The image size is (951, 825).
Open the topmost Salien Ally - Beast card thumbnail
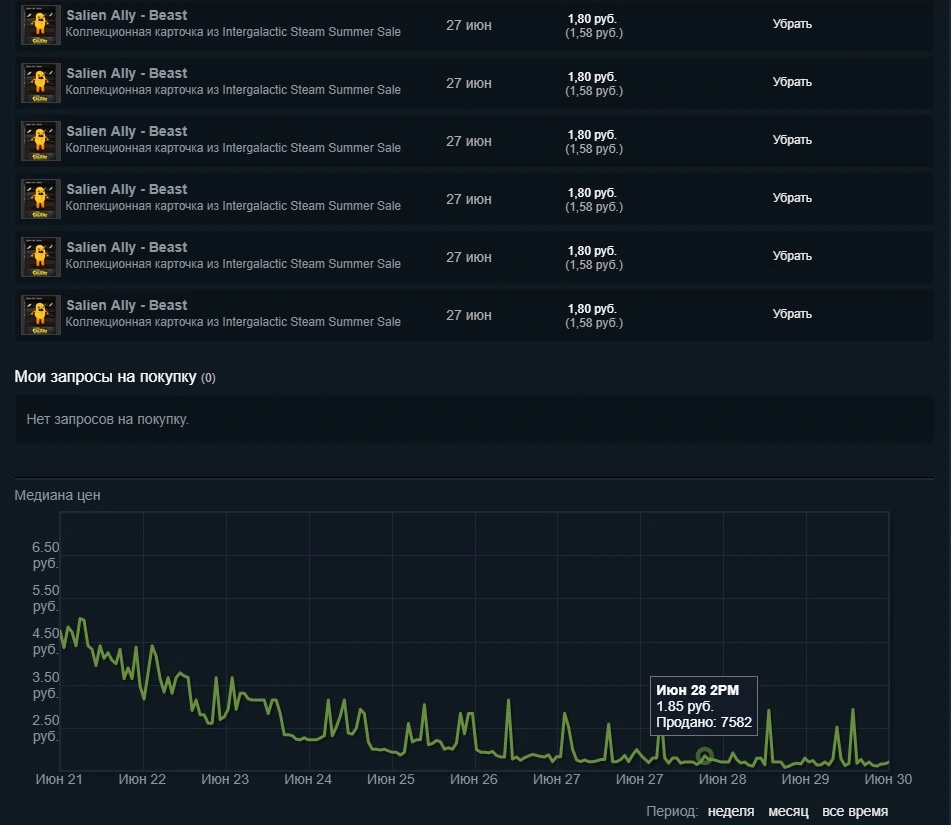pyautogui.click(x=41, y=25)
